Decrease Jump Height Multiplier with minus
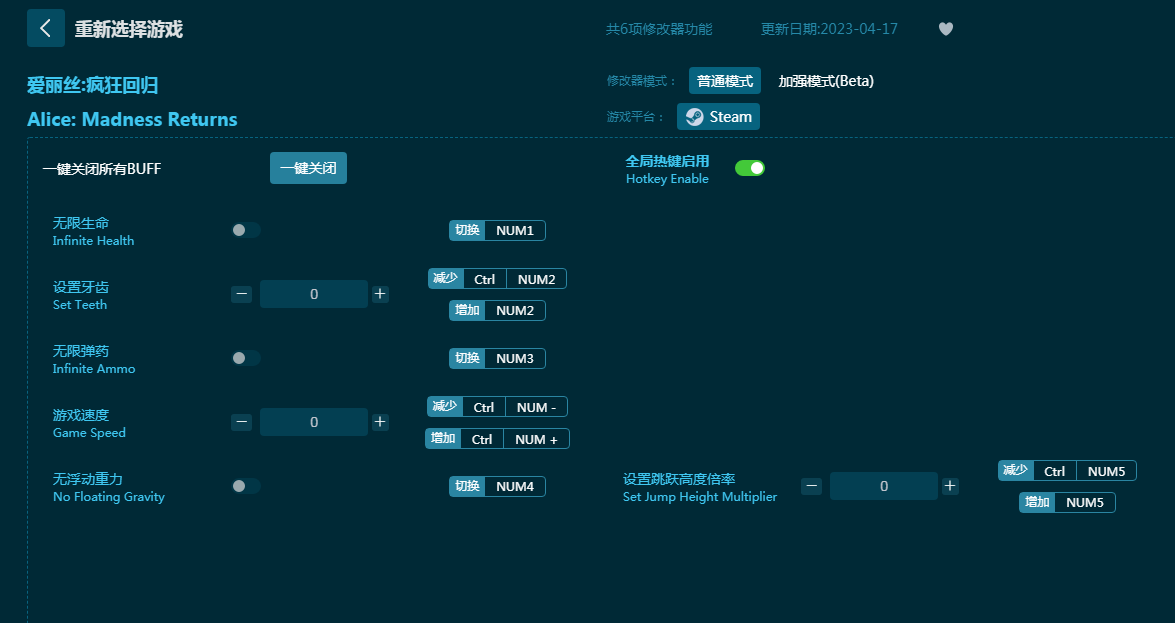Viewport: 1175px width, 623px height. click(811, 486)
